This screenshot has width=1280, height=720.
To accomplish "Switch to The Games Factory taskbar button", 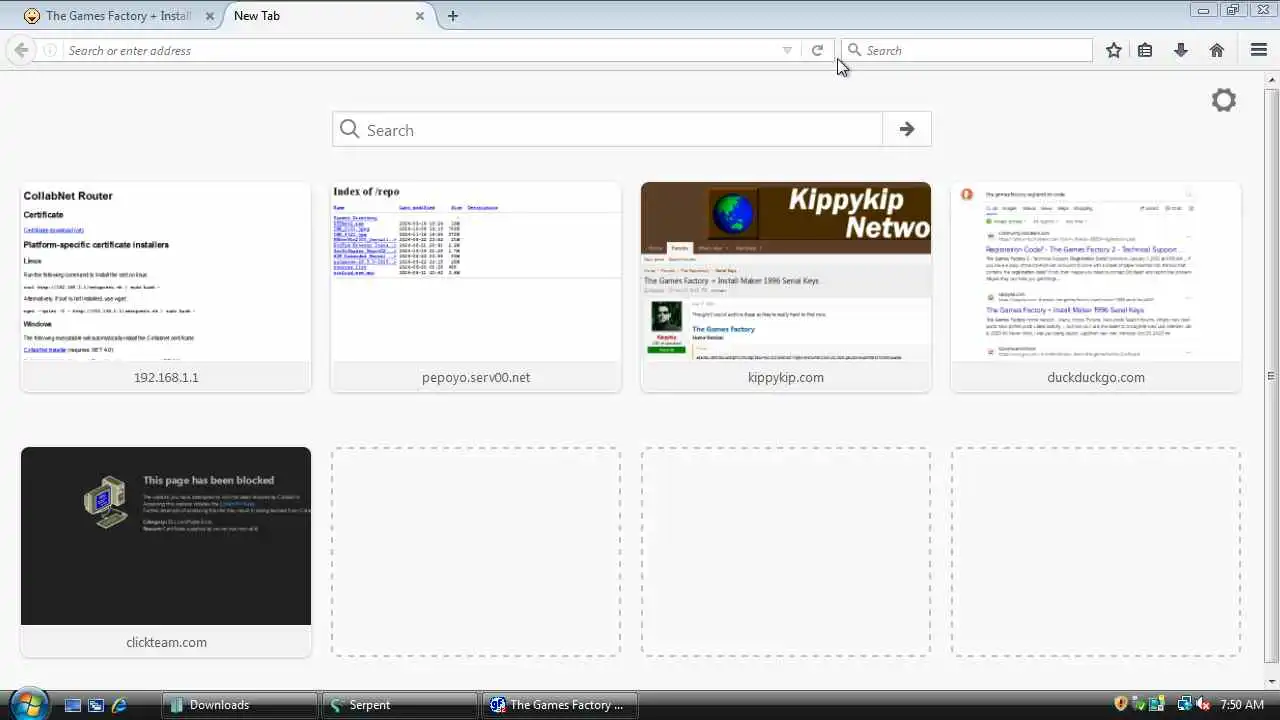I will pyautogui.click(x=559, y=705).
